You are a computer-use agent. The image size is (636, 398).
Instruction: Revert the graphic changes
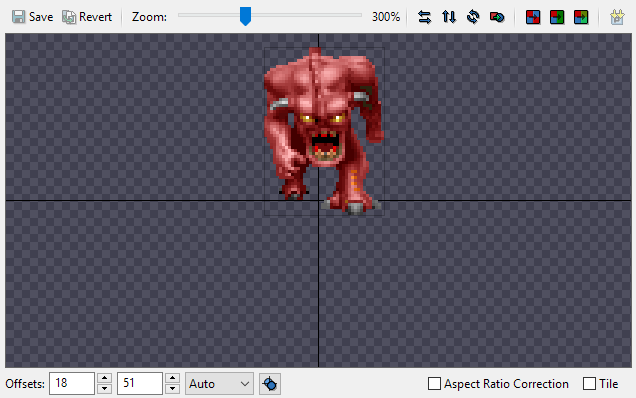pos(87,17)
